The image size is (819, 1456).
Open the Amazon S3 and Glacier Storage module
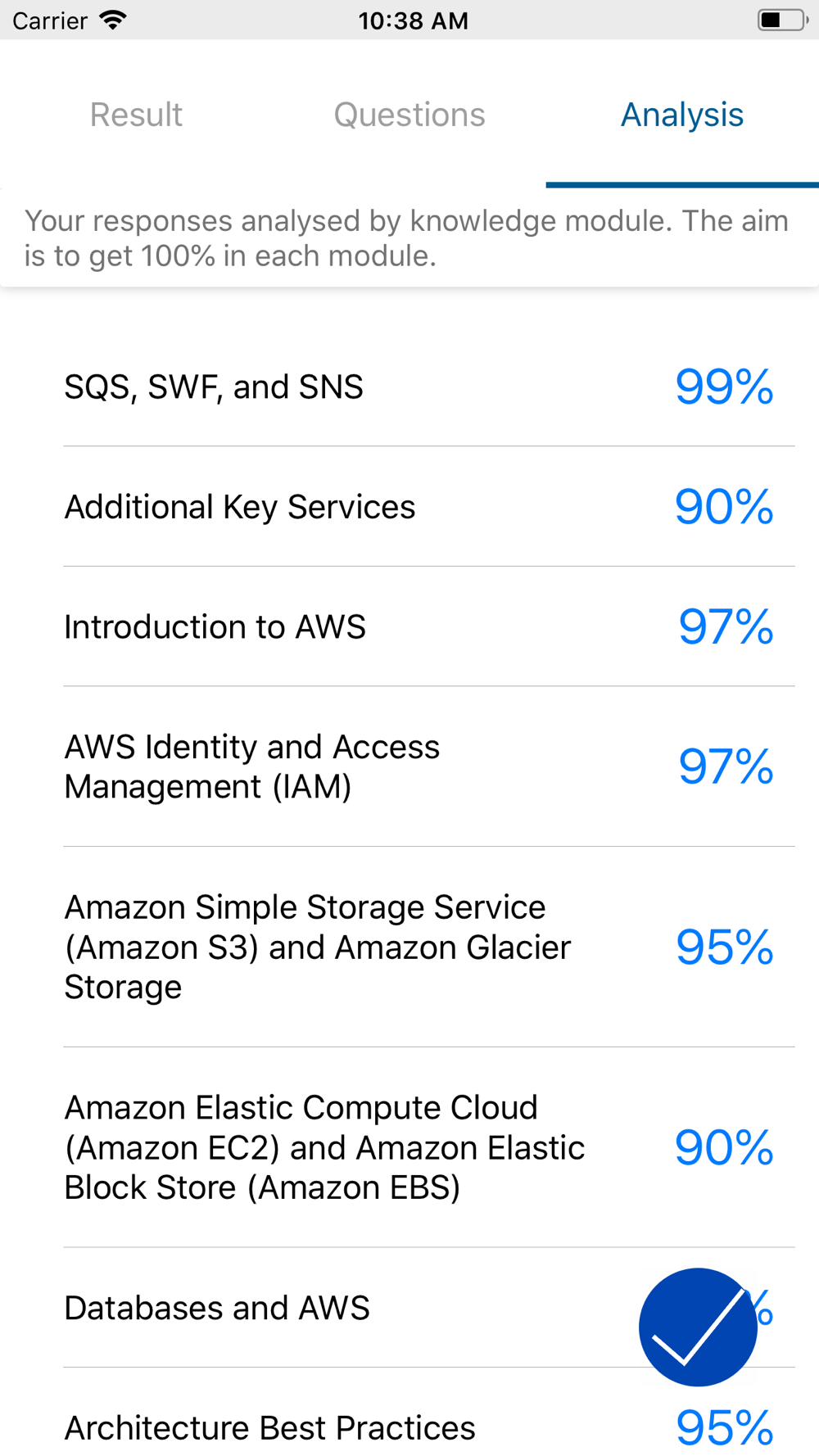pos(409,947)
